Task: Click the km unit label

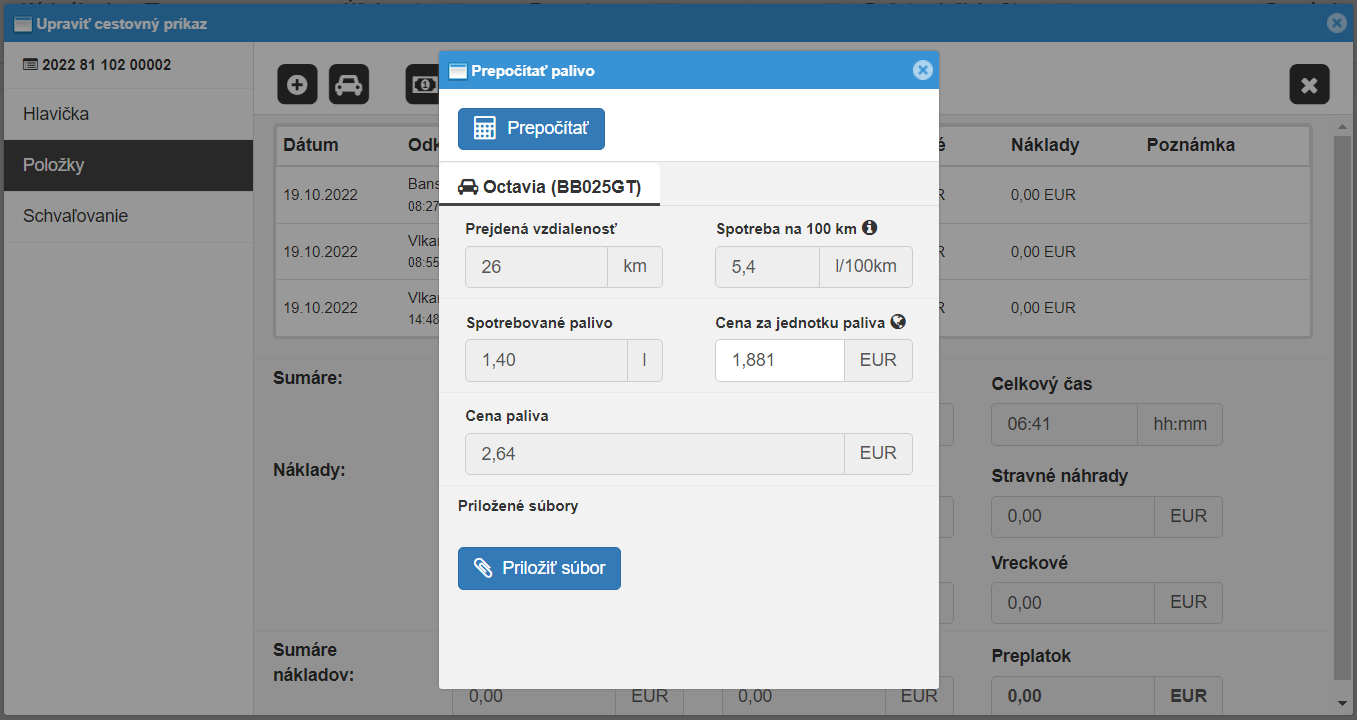Action: point(635,267)
